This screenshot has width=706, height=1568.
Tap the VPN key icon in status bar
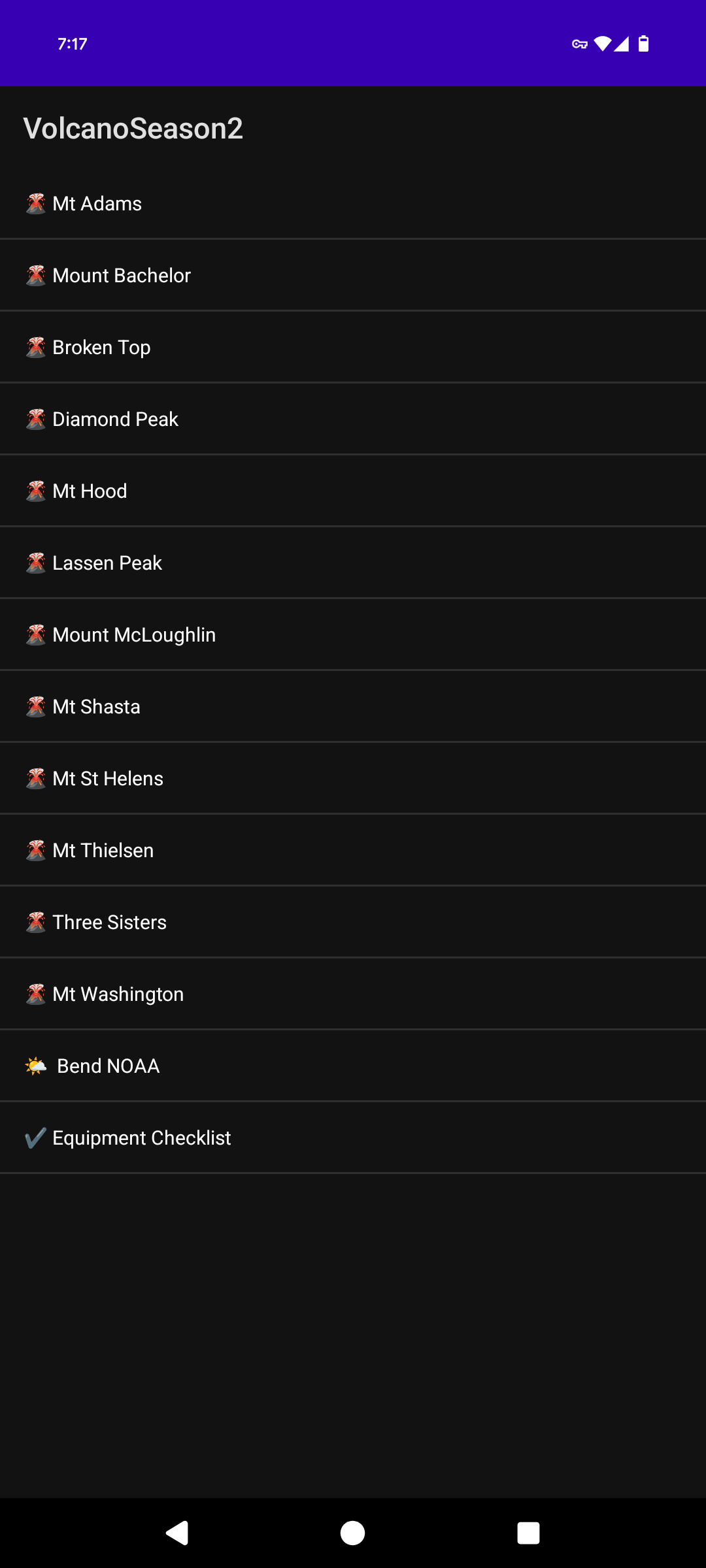(x=580, y=44)
